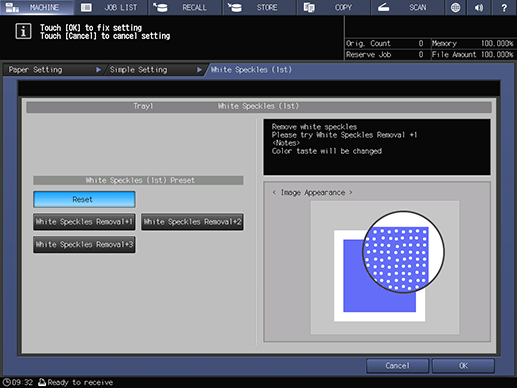Viewport: 517px width, 388px height.
Task: Select the STORE tab
Action: coord(259,7)
